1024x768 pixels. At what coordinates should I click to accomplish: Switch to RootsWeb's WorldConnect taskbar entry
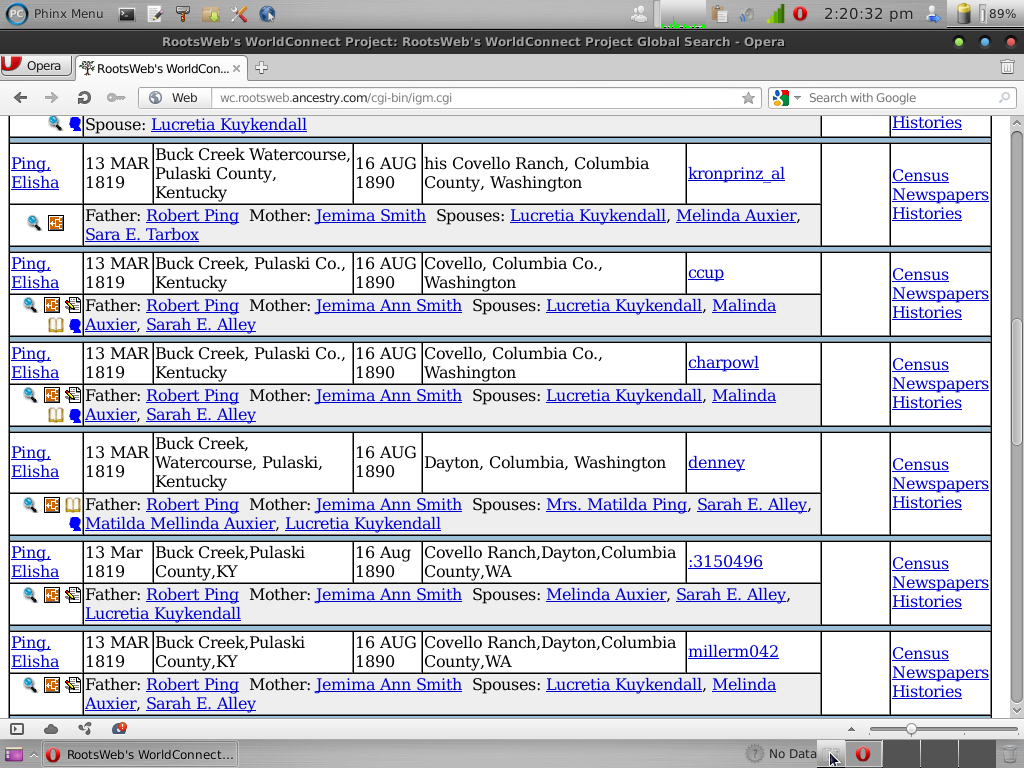point(140,754)
